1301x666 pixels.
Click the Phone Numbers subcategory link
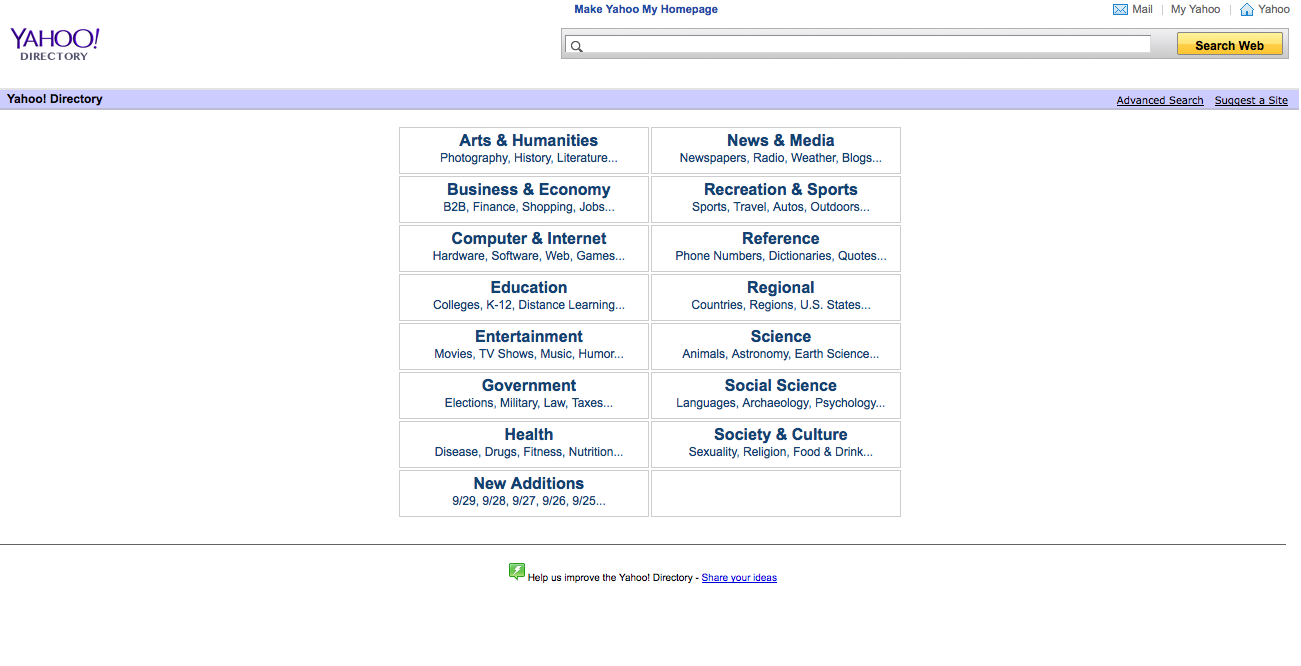[x=718, y=256]
